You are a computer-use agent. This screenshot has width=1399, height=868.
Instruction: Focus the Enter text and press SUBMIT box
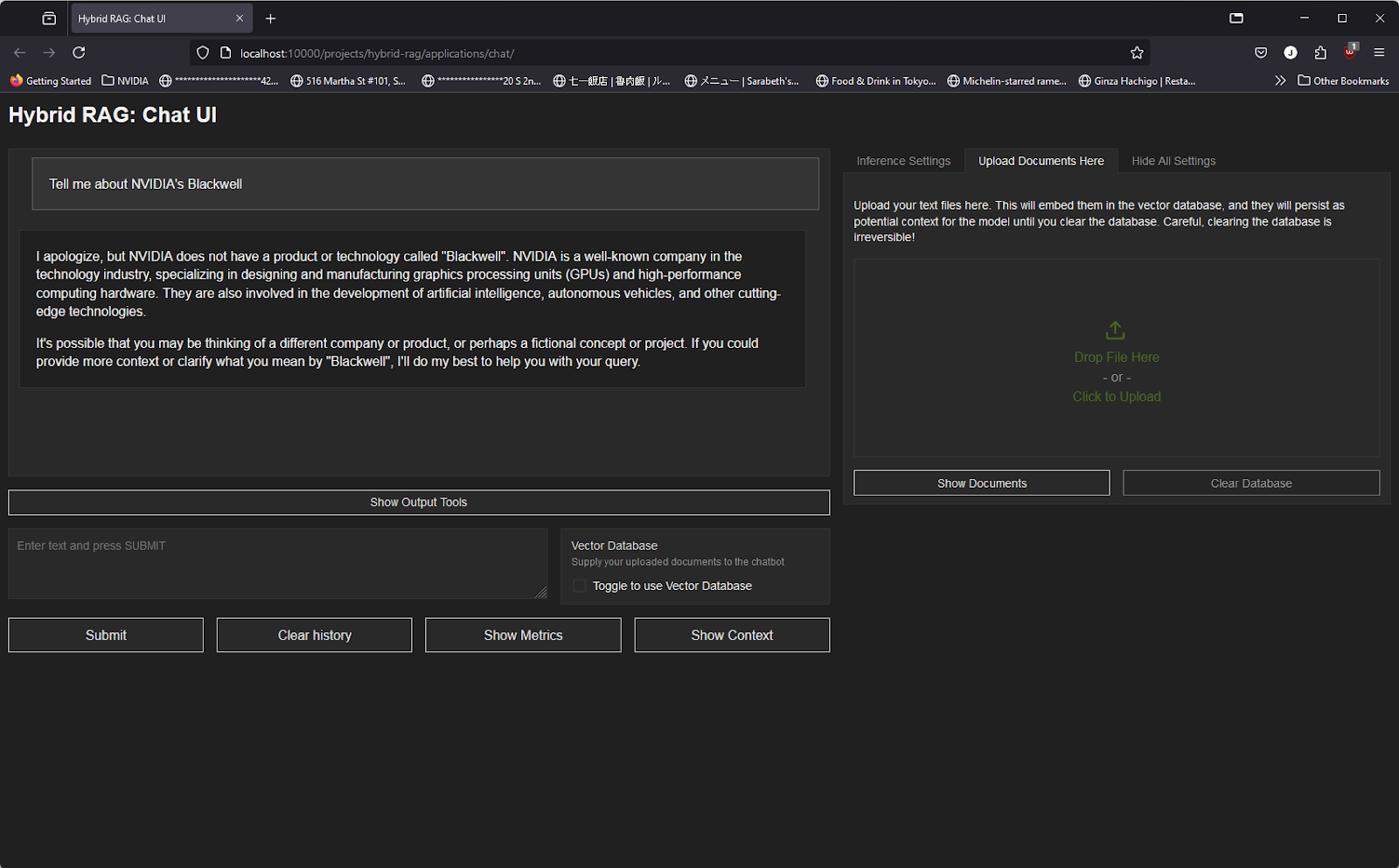277,563
